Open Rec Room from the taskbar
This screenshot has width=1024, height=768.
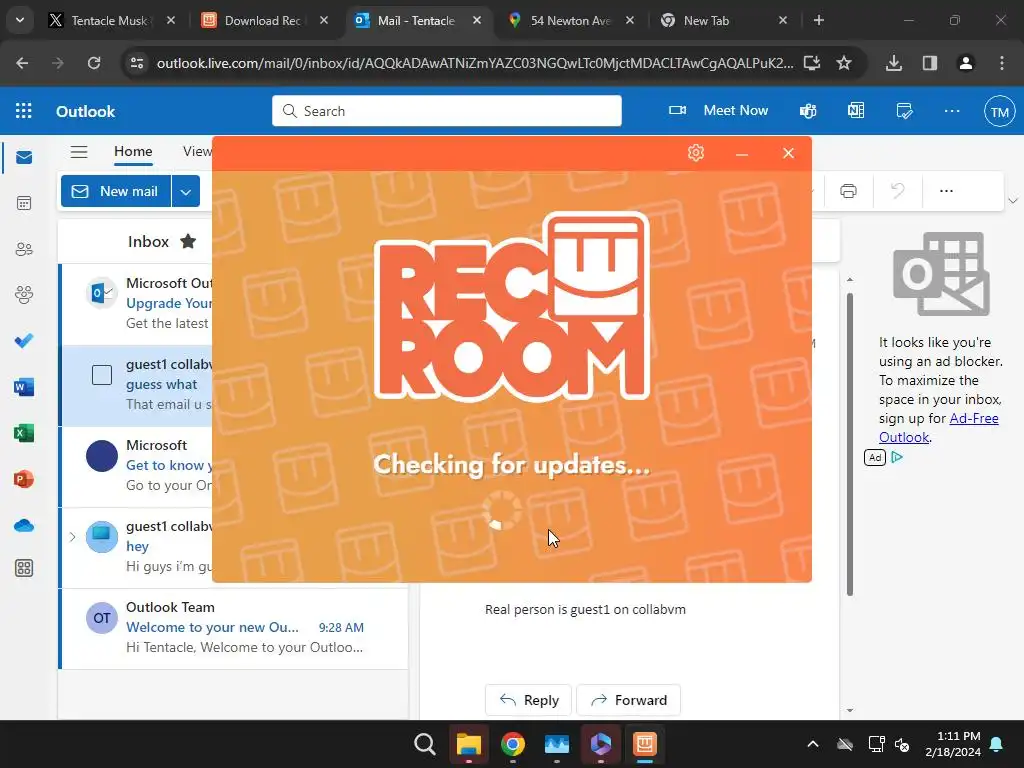(645, 744)
